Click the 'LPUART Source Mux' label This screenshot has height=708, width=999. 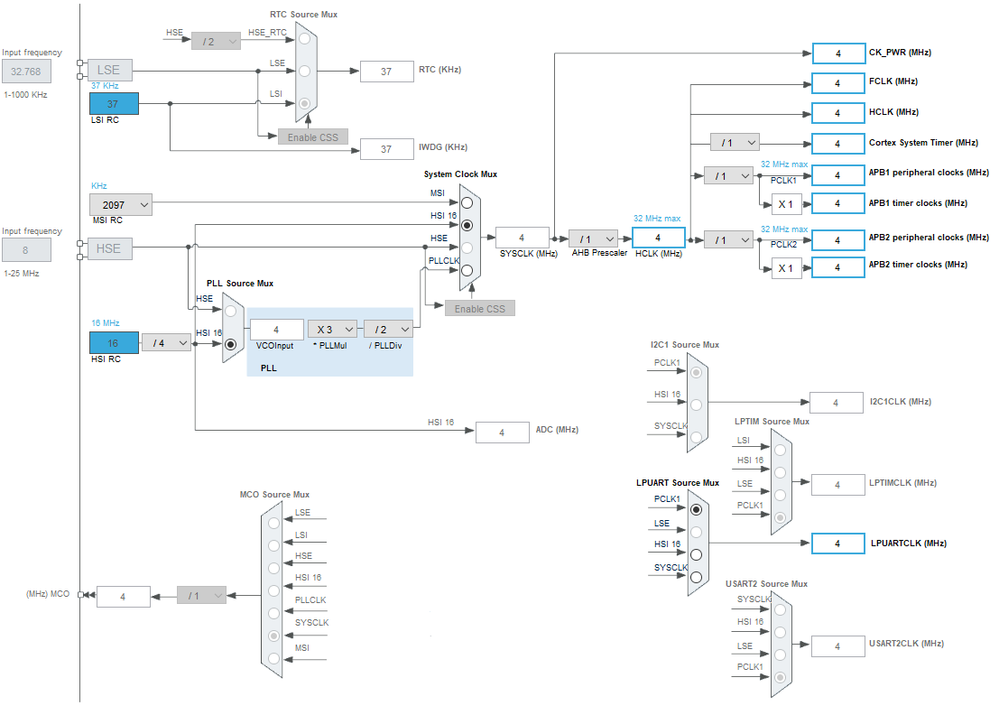[677, 482]
